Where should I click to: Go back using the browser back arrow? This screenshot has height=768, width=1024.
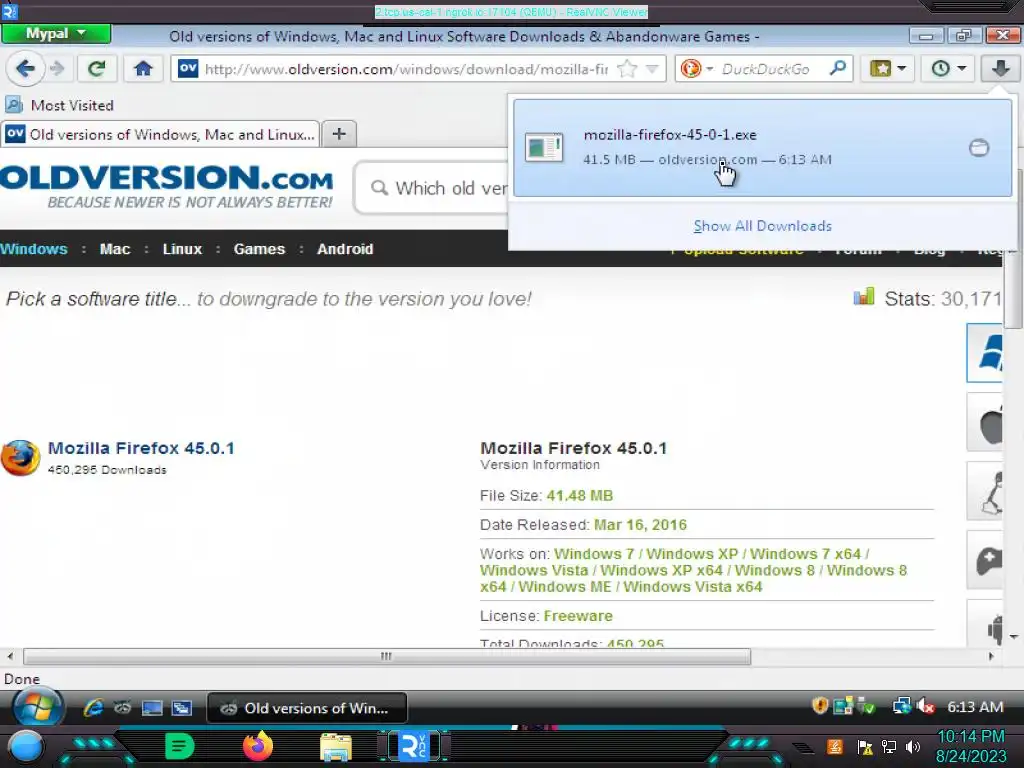pyautogui.click(x=25, y=68)
